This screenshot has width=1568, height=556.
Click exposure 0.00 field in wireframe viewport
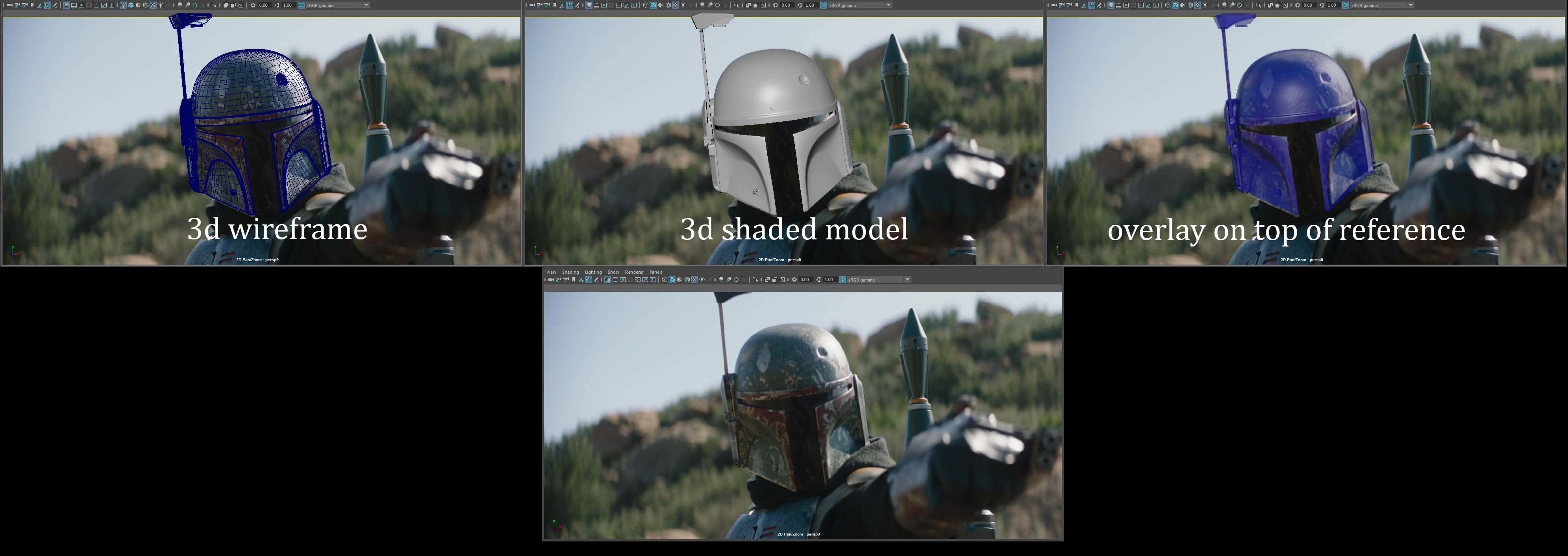[265, 5]
